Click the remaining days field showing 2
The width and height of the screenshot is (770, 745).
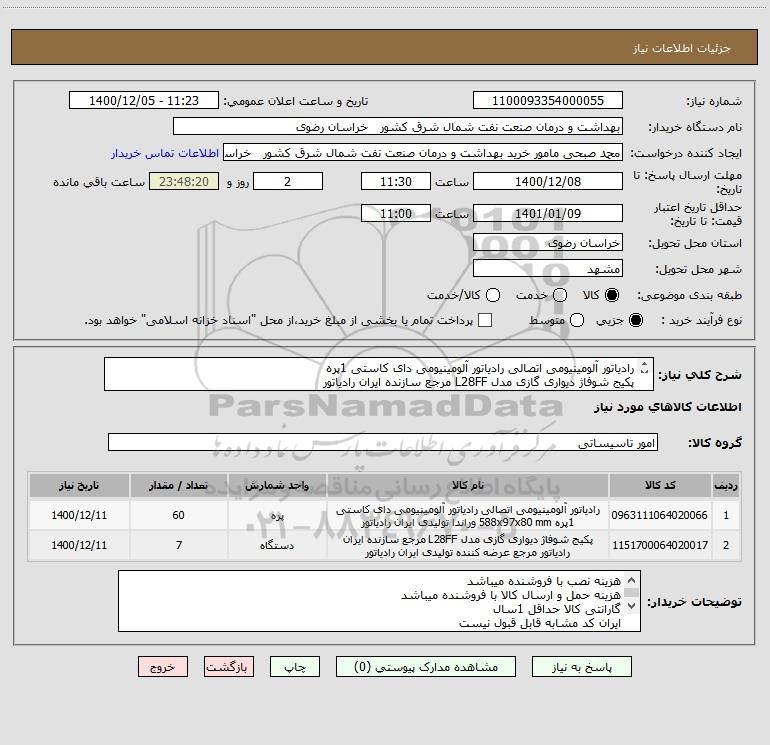point(288,181)
